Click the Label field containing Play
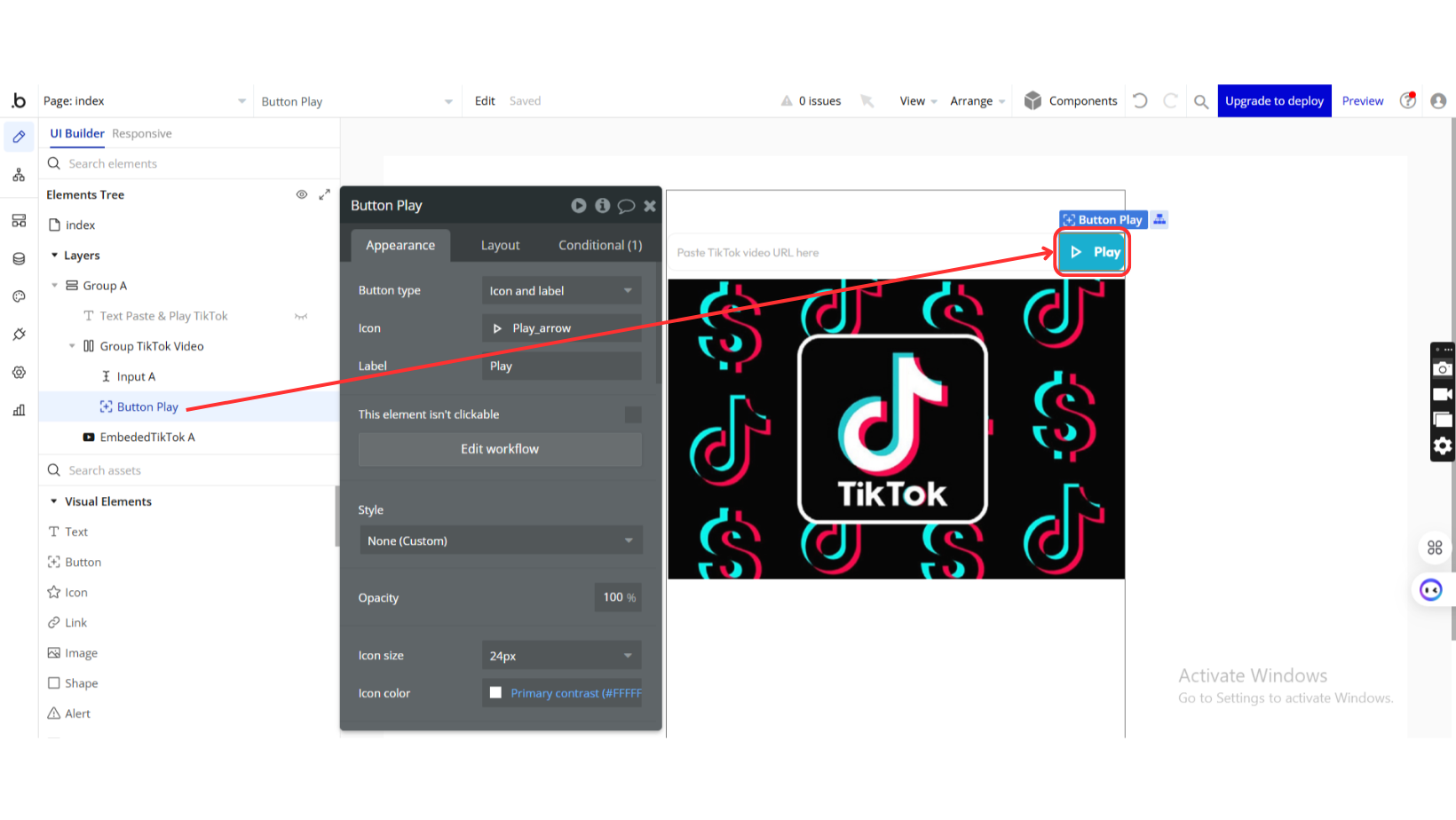Screen dimensions: 1456x820 (562, 366)
